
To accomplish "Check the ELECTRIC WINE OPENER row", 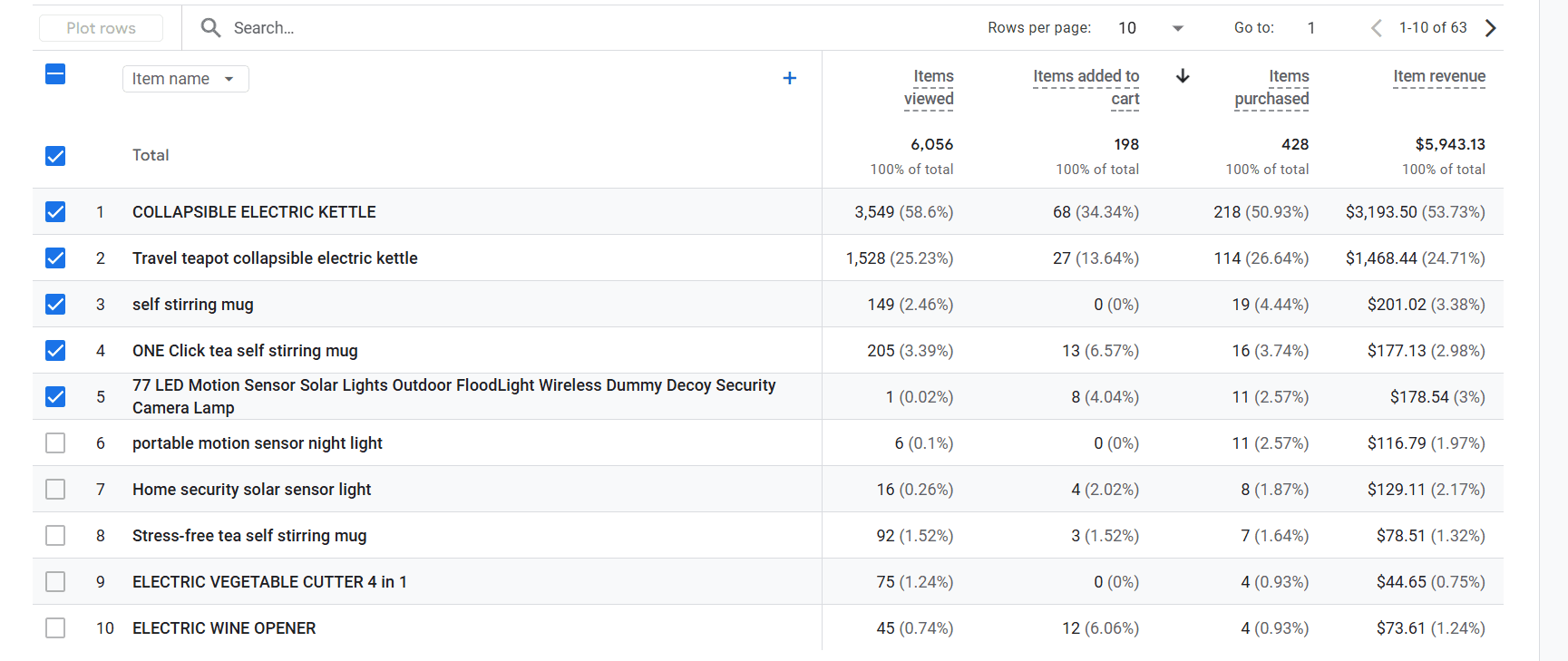I will 55,628.
